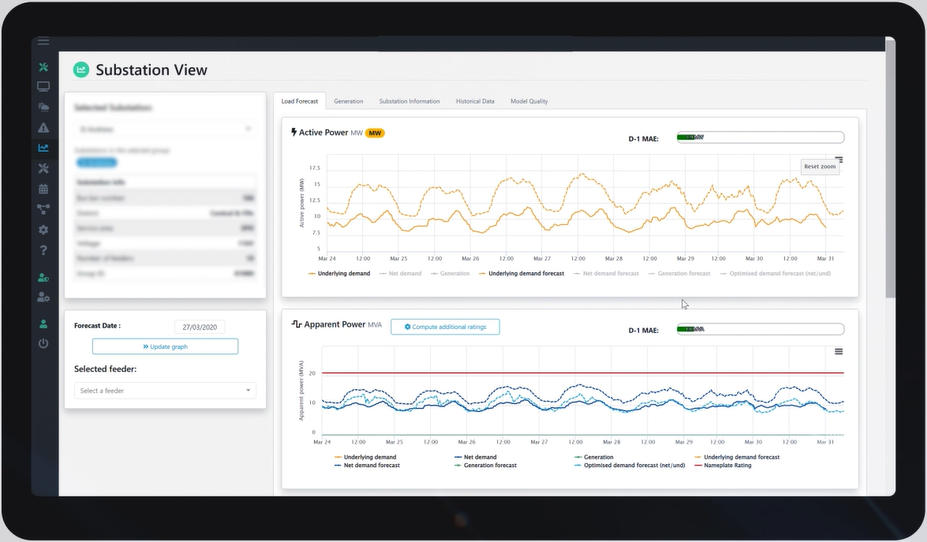Open the Select a feeder dropdown
Screen dimensions: 927x542
click(165, 391)
